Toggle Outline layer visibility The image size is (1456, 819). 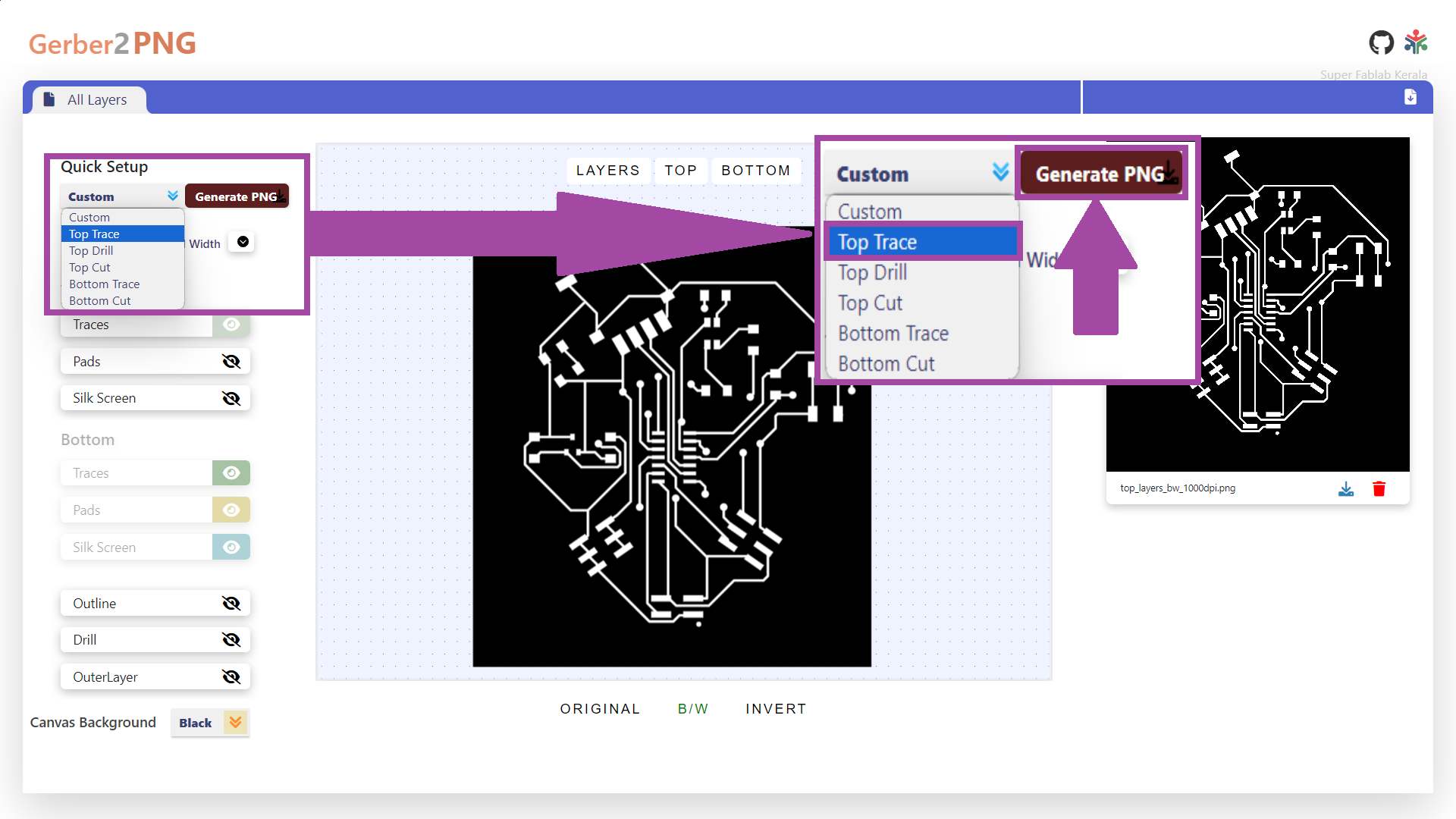231,604
